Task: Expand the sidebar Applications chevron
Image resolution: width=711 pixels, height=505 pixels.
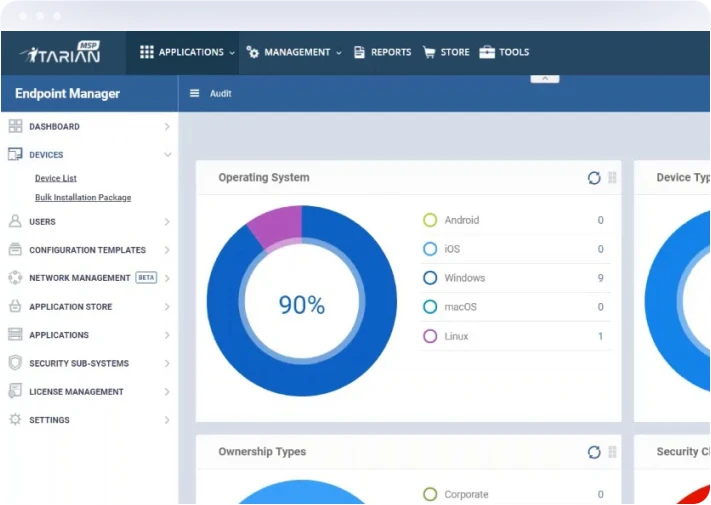Action: [167, 335]
